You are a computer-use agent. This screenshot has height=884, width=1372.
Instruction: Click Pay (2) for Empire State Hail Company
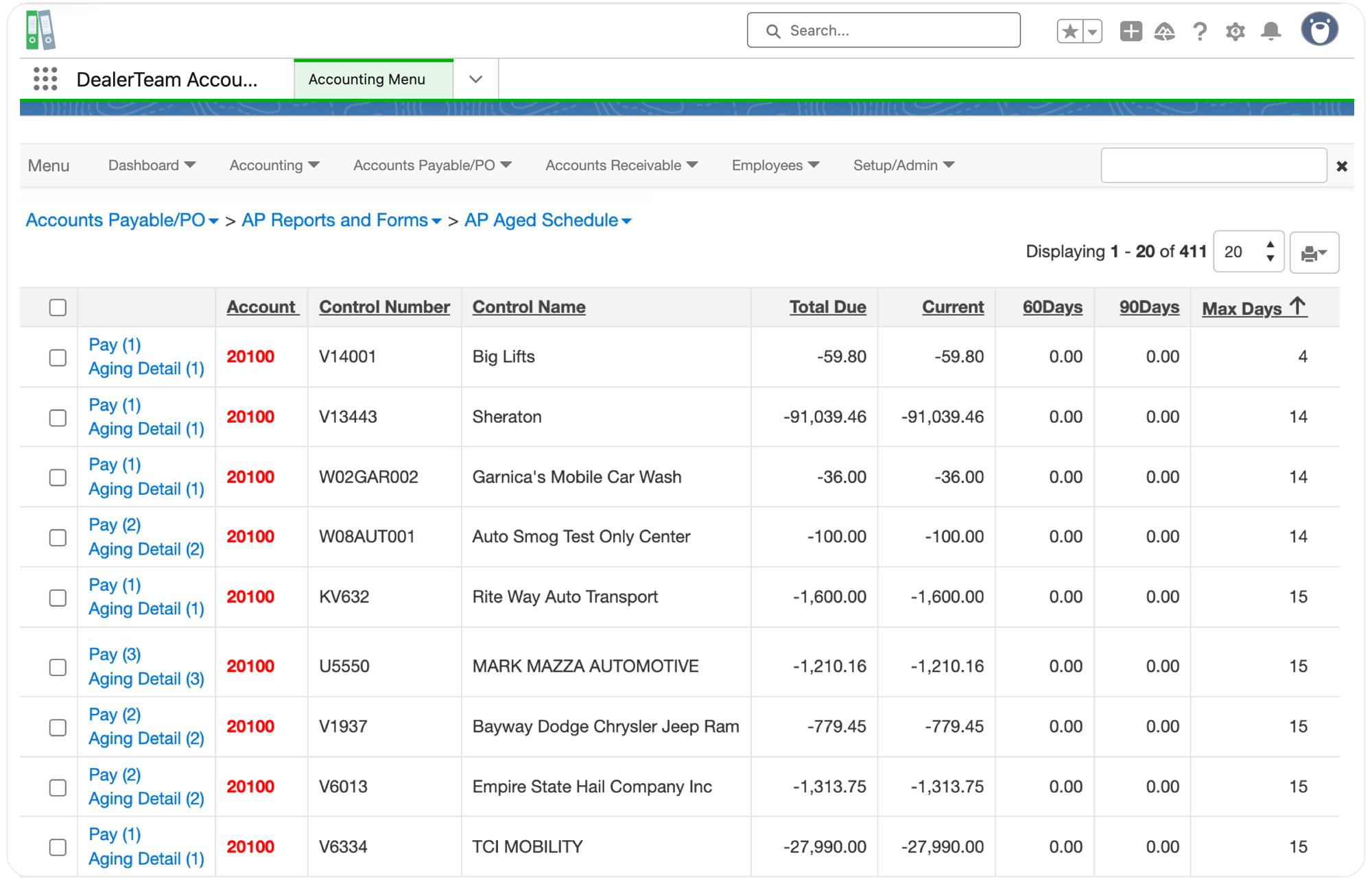tap(115, 775)
